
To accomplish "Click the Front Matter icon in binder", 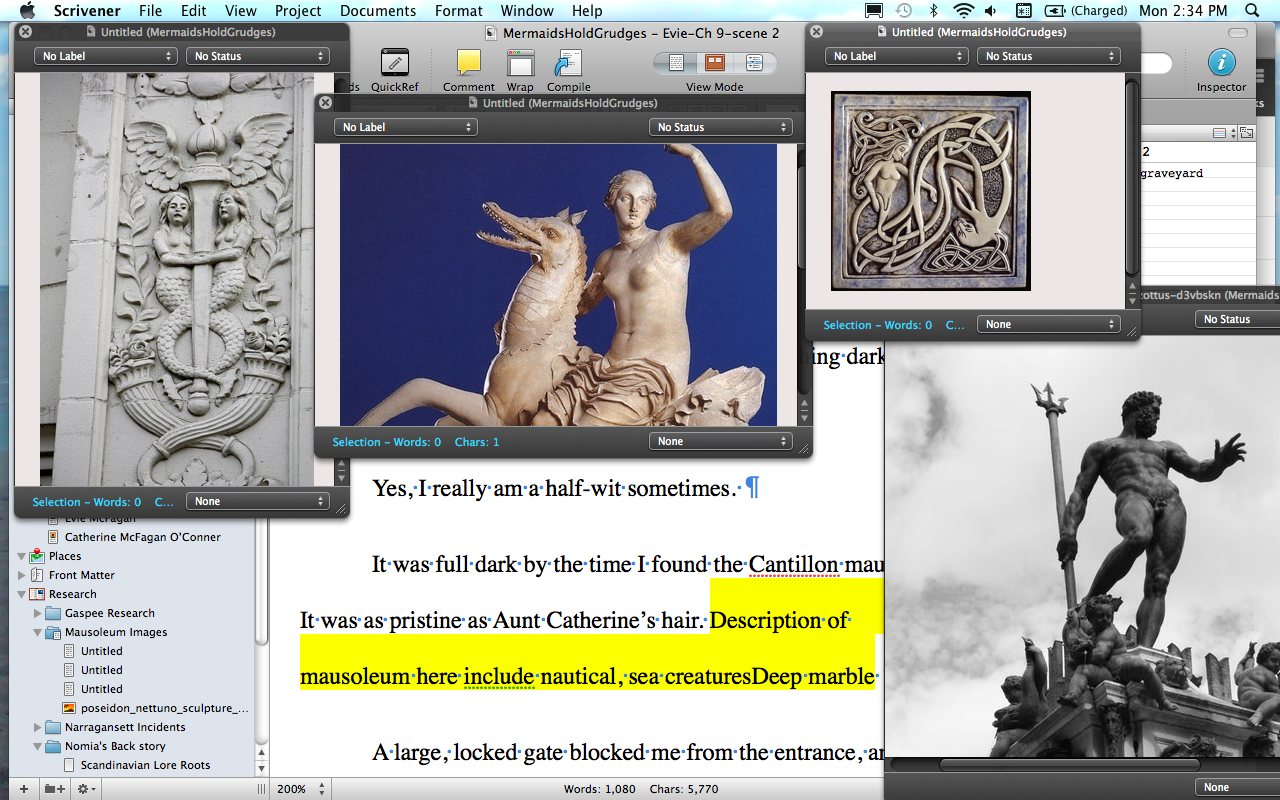I will pyautogui.click(x=38, y=575).
